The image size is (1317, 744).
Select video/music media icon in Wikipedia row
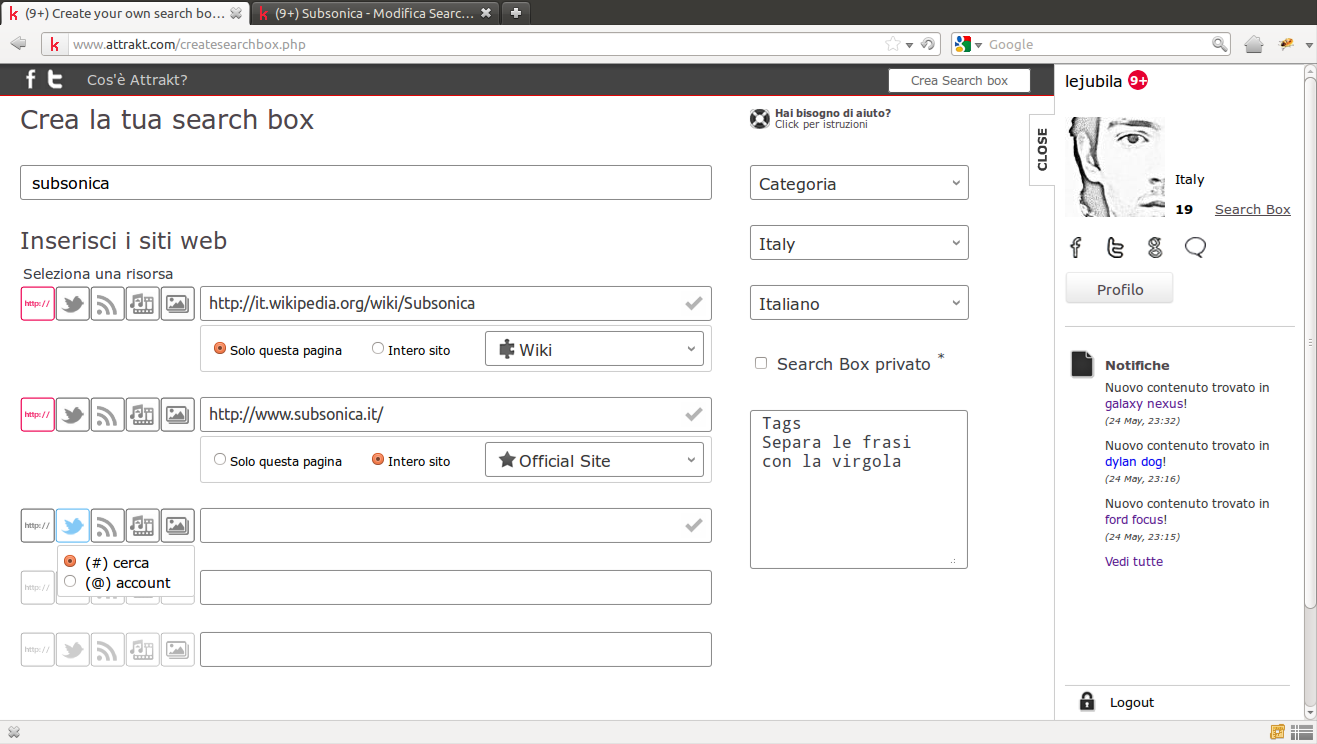[x=143, y=304]
